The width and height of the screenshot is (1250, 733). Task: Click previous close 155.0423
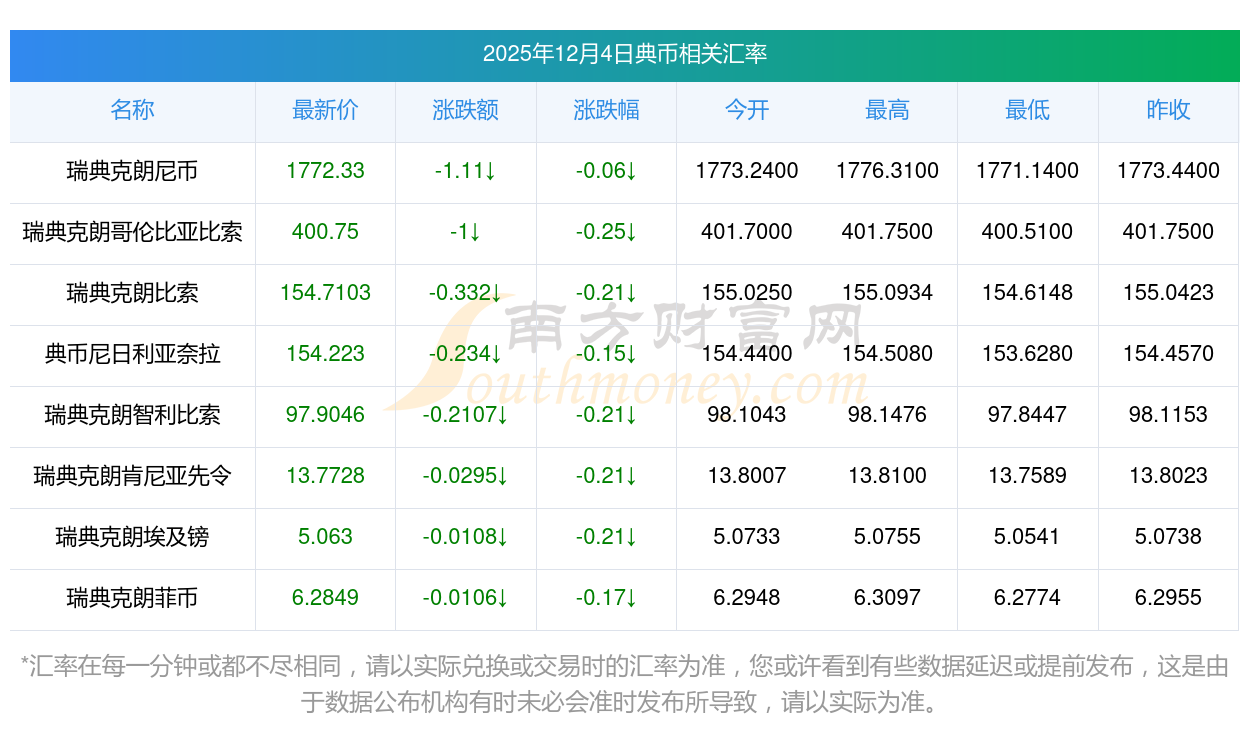1168,293
